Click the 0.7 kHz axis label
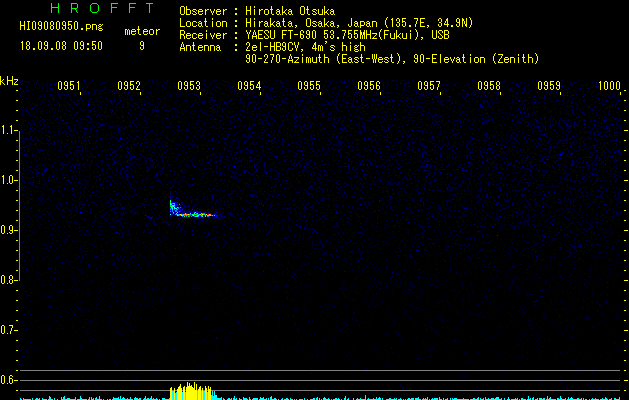 pyautogui.click(x=8, y=330)
